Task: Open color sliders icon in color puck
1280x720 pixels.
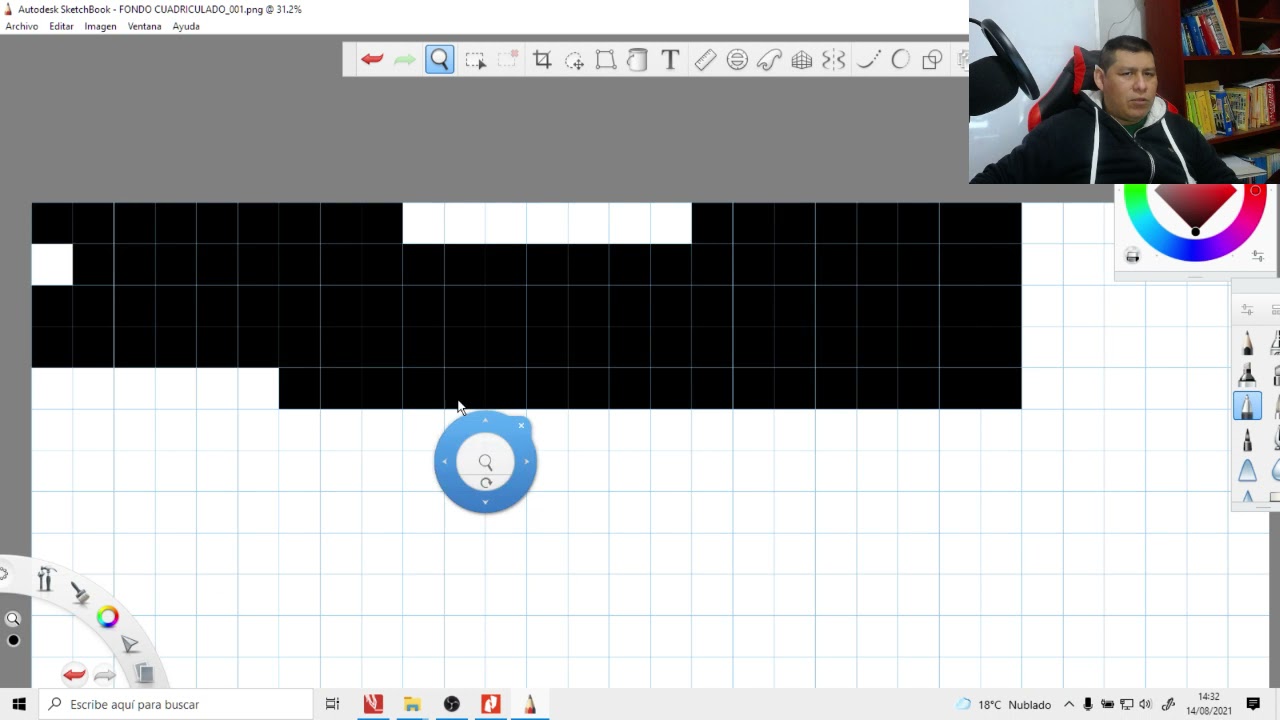Action: 1257,257
